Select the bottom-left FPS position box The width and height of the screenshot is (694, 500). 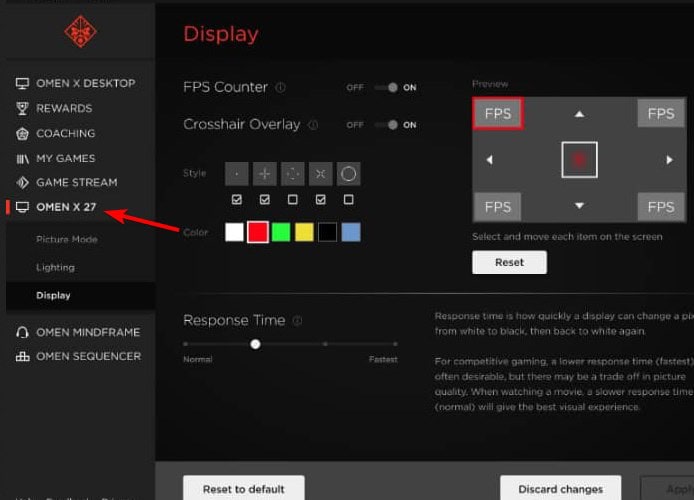click(x=497, y=207)
